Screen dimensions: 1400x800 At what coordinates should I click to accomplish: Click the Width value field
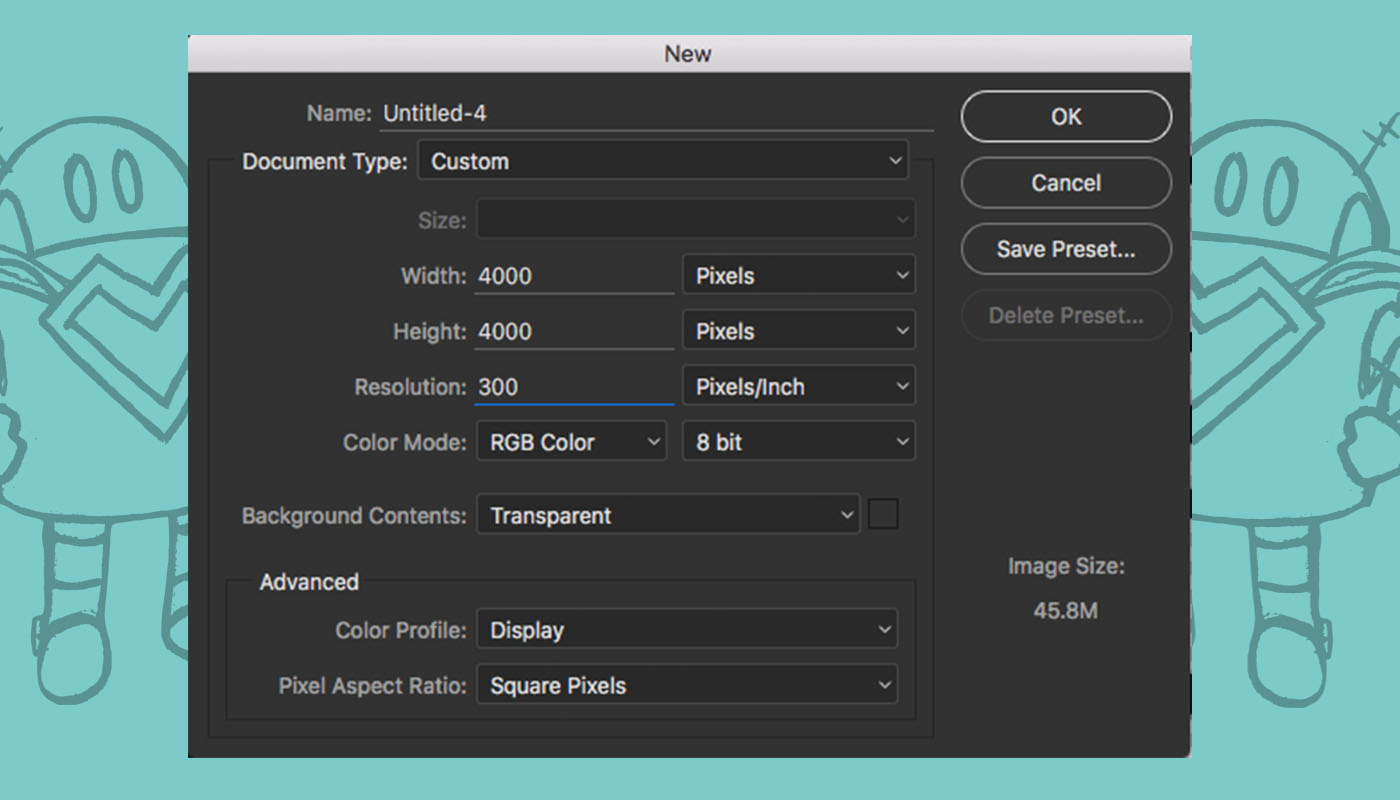574,277
